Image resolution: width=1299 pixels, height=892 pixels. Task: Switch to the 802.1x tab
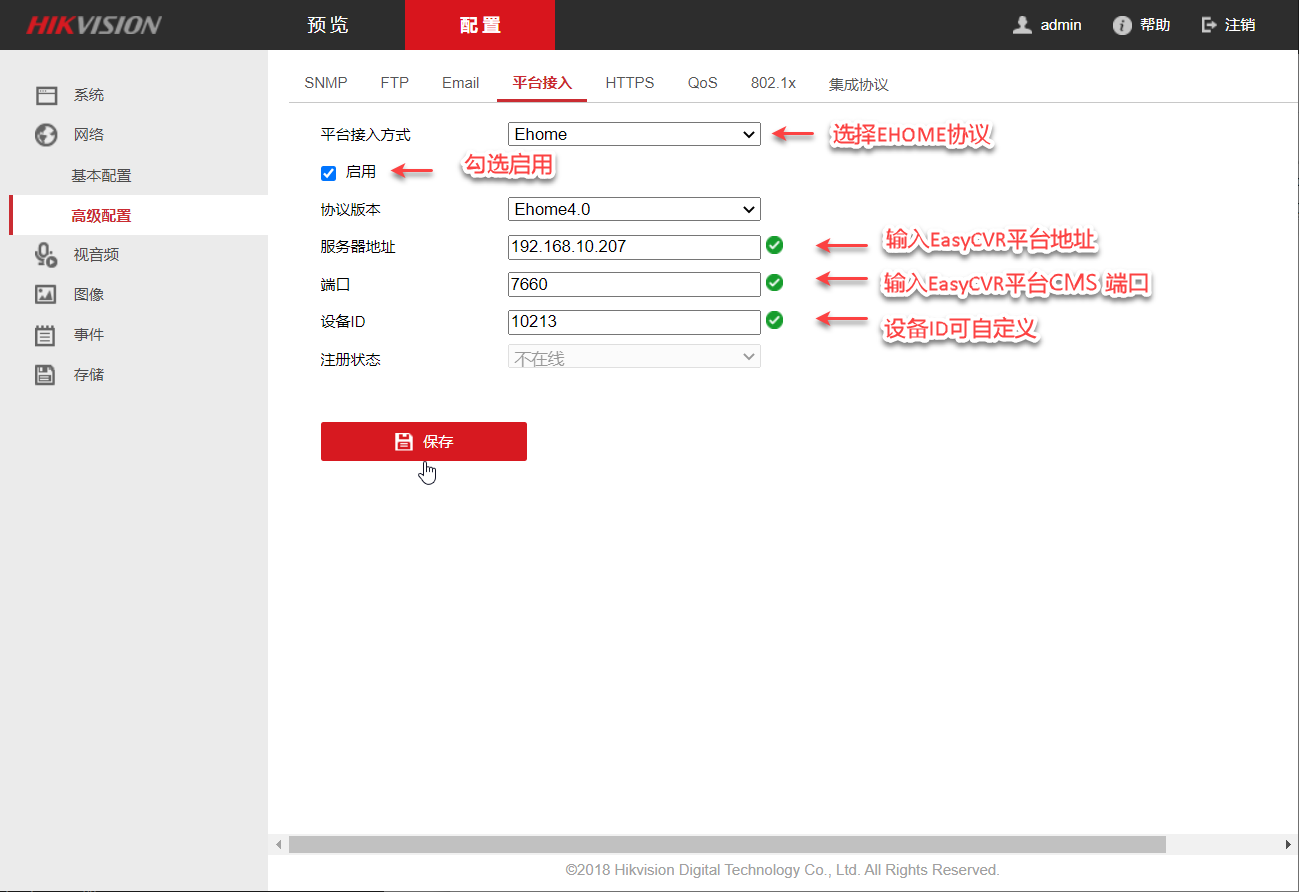pyautogui.click(x=773, y=83)
